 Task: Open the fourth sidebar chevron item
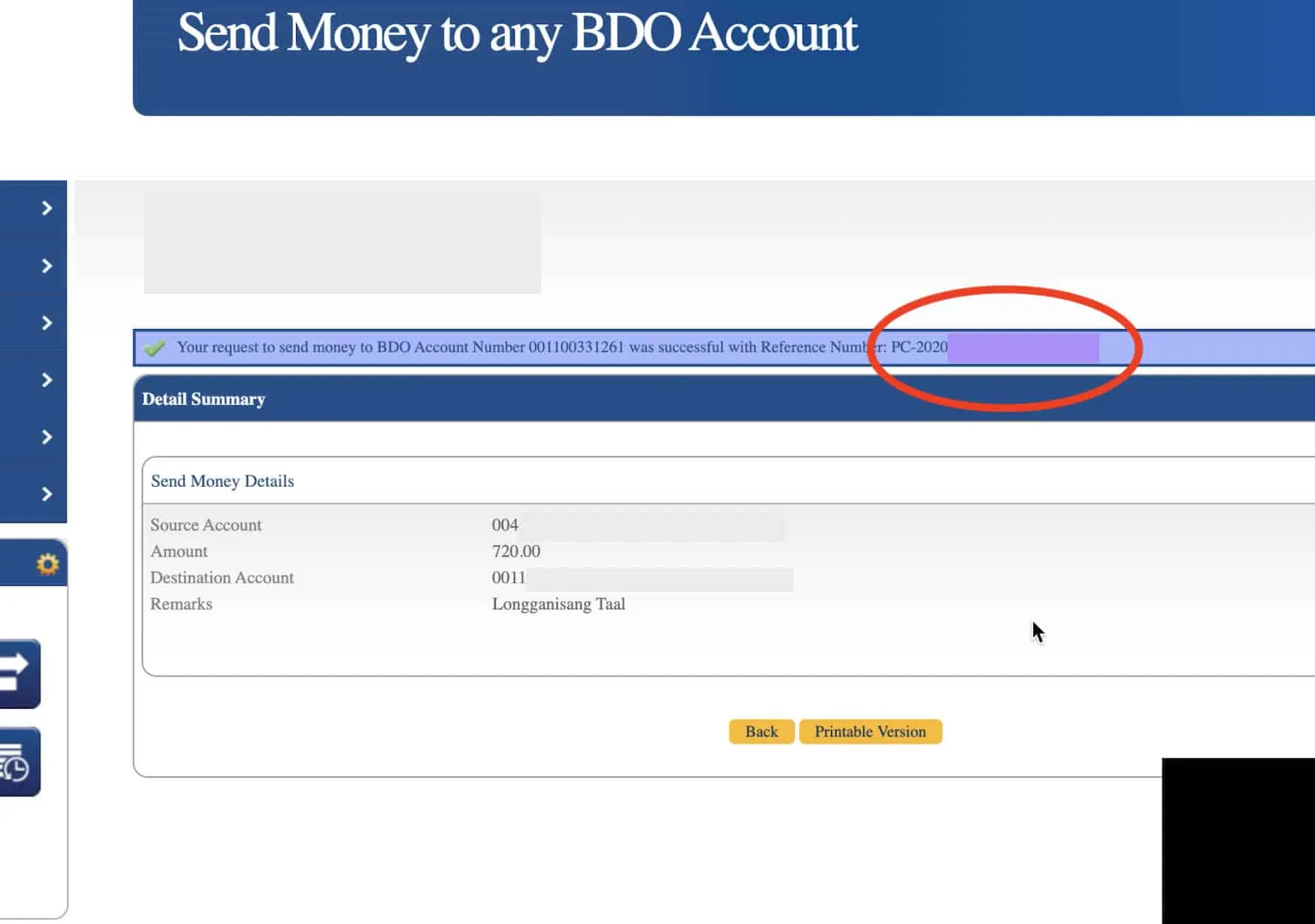tap(47, 380)
